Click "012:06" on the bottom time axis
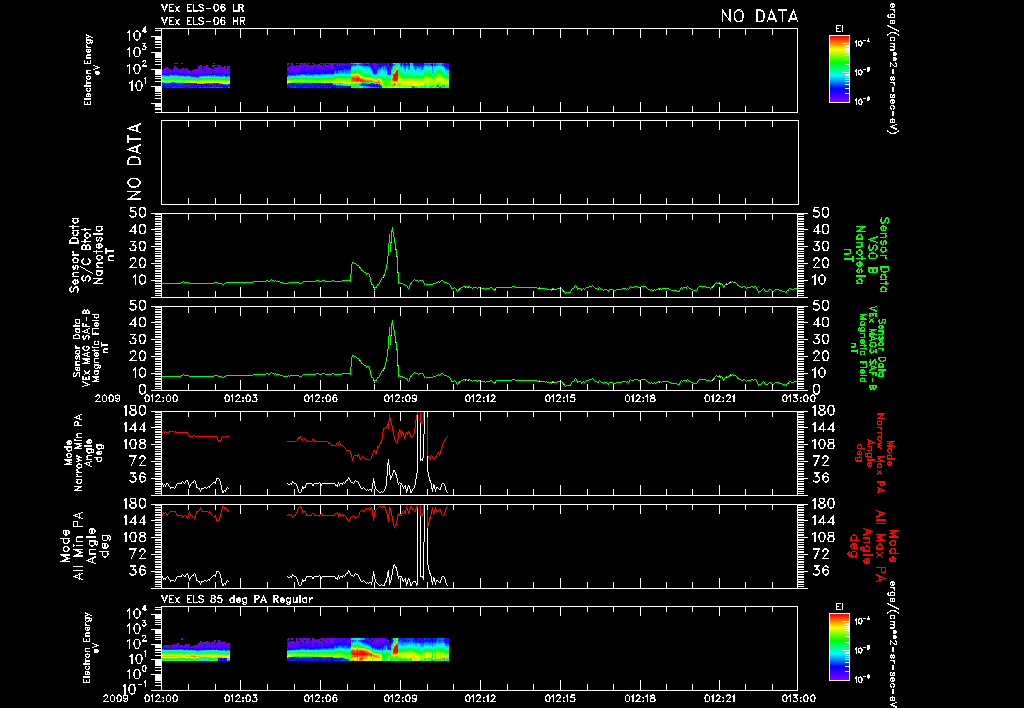The height and width of the screenshot is (708, 1024). pyautogui.click(x=321, y=698)
